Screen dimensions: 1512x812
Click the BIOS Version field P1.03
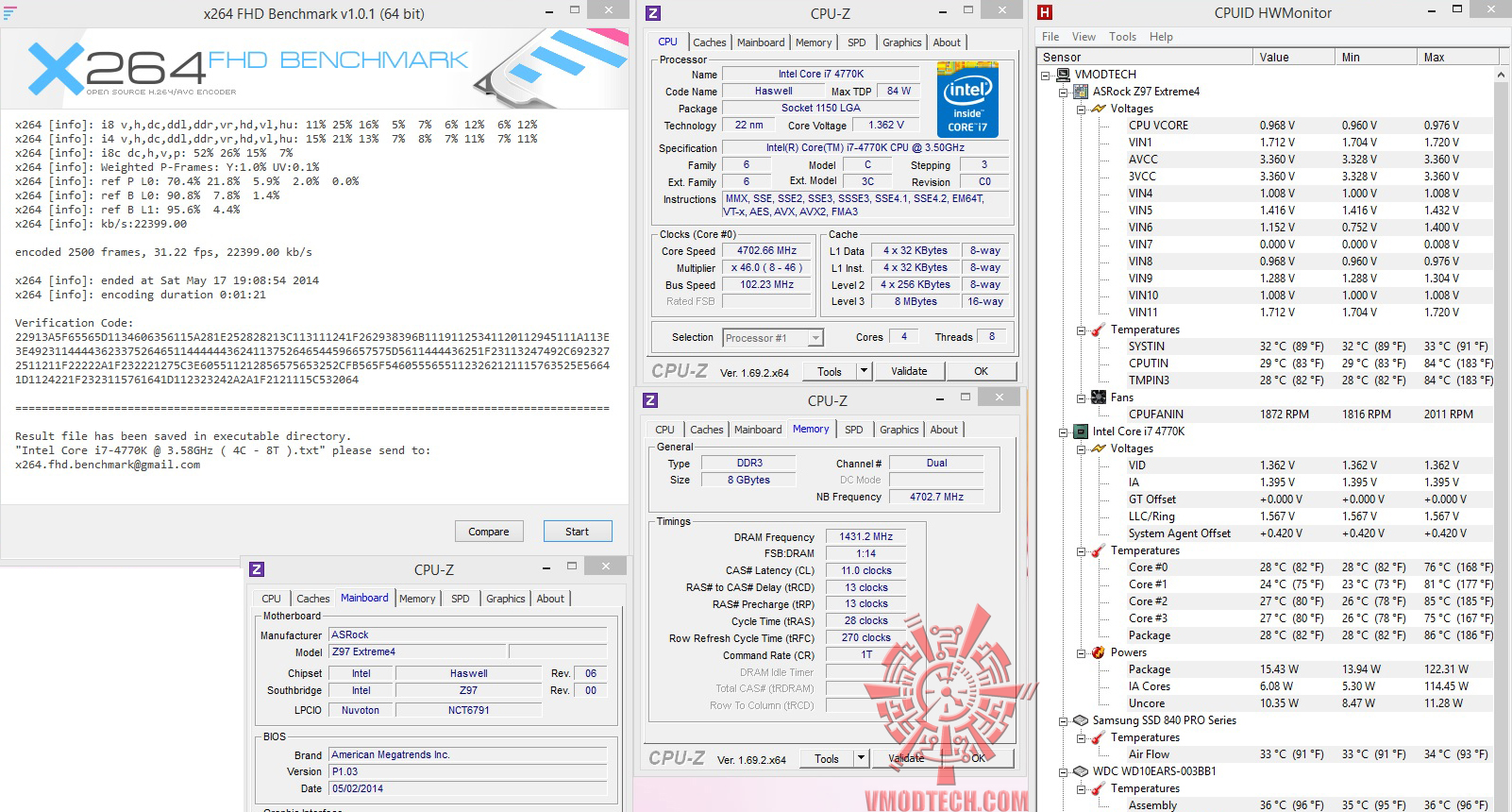click(467, 771)
